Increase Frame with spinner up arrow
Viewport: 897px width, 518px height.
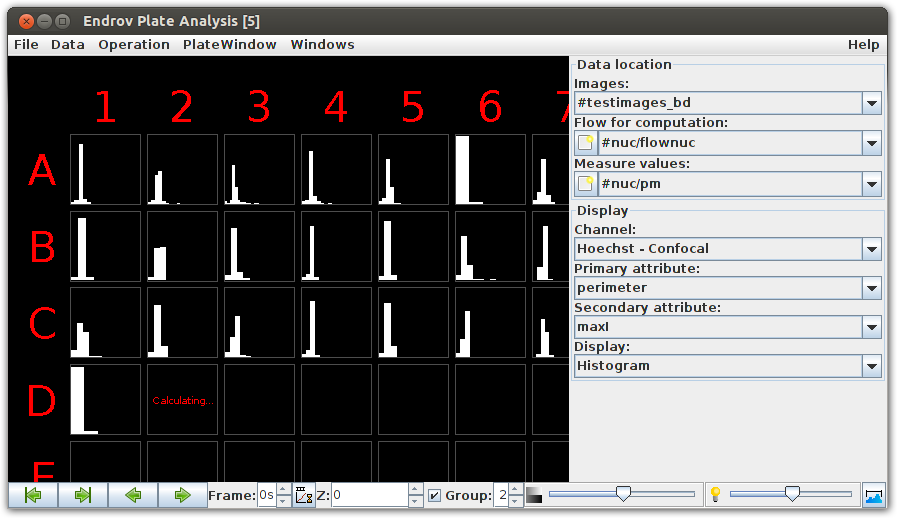284,490
